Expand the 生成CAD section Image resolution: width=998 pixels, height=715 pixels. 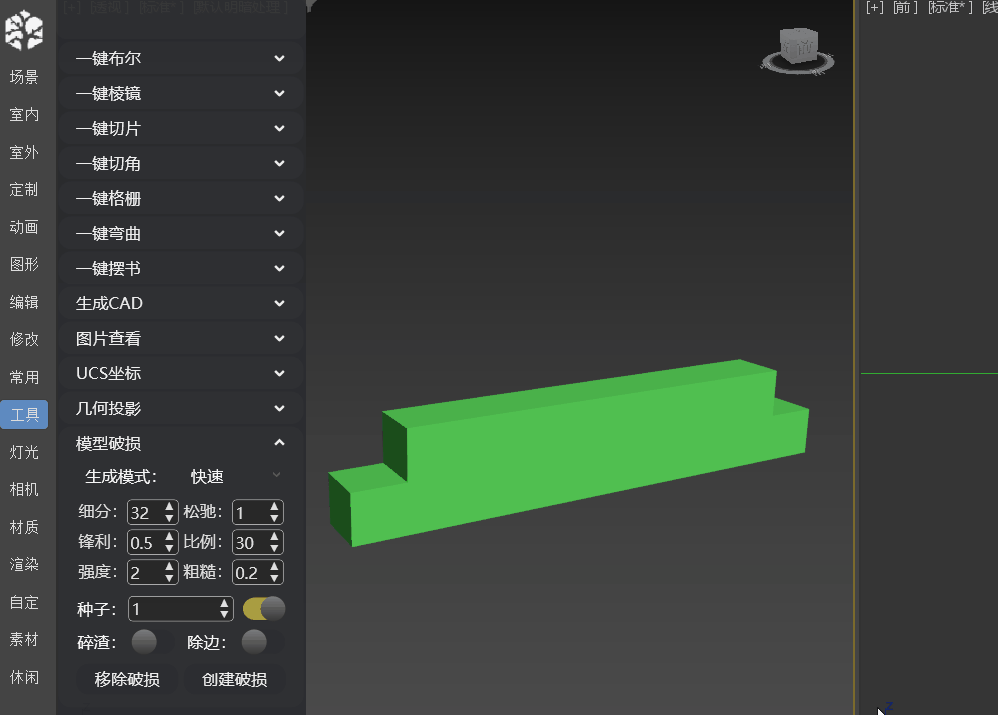click(x=181, y=304)
